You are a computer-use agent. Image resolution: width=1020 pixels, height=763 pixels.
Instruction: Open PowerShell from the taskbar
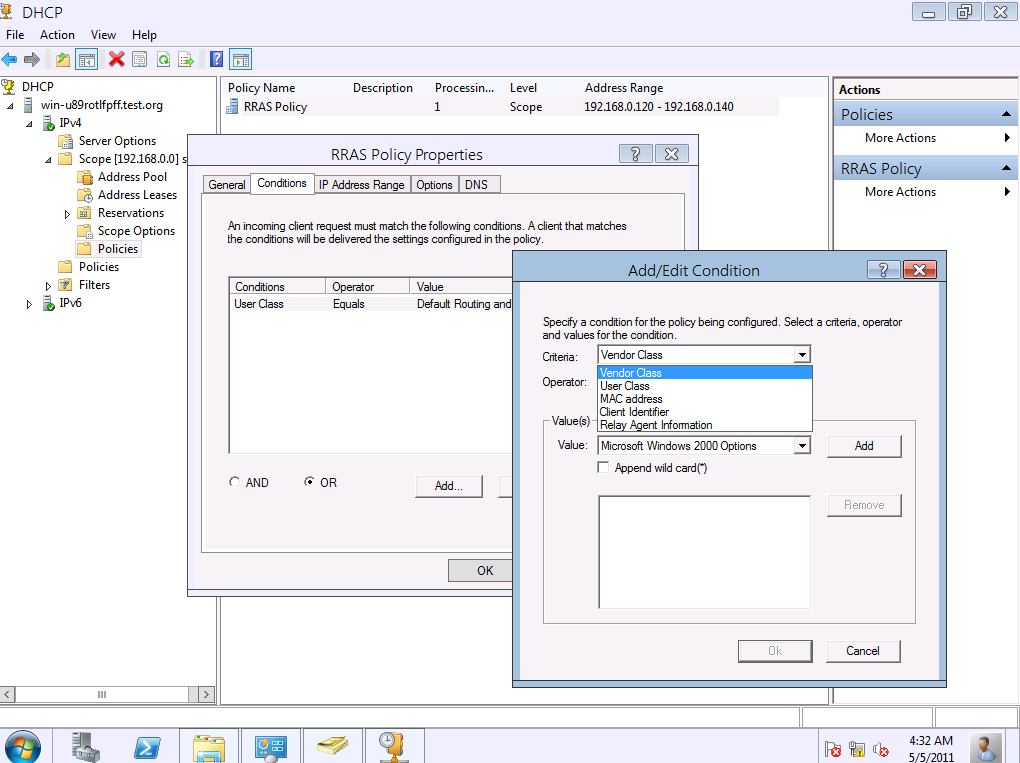coord(148,747)
